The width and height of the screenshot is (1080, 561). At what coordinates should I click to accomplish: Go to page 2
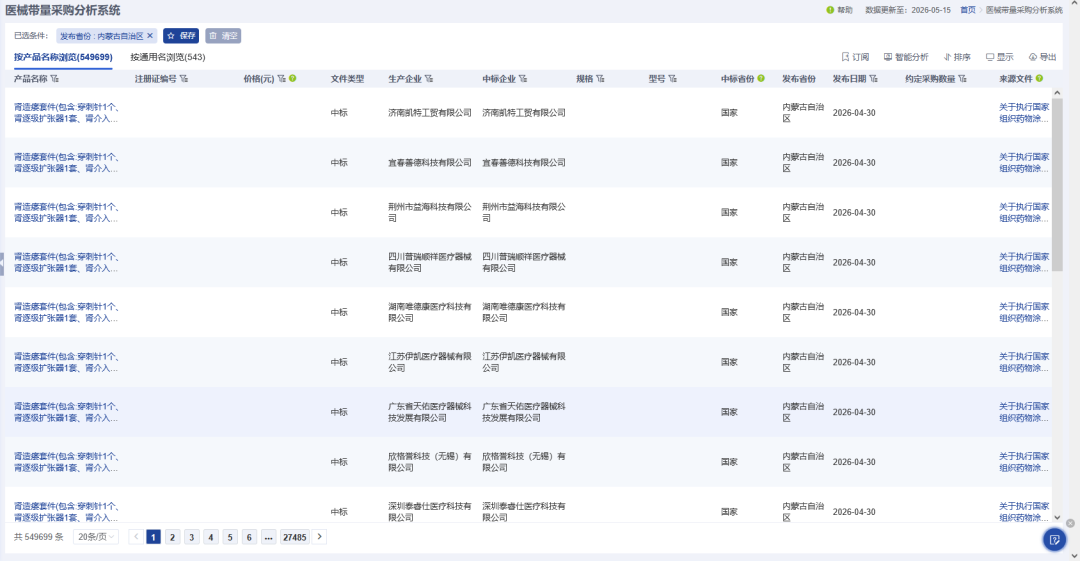pos(173,537)
